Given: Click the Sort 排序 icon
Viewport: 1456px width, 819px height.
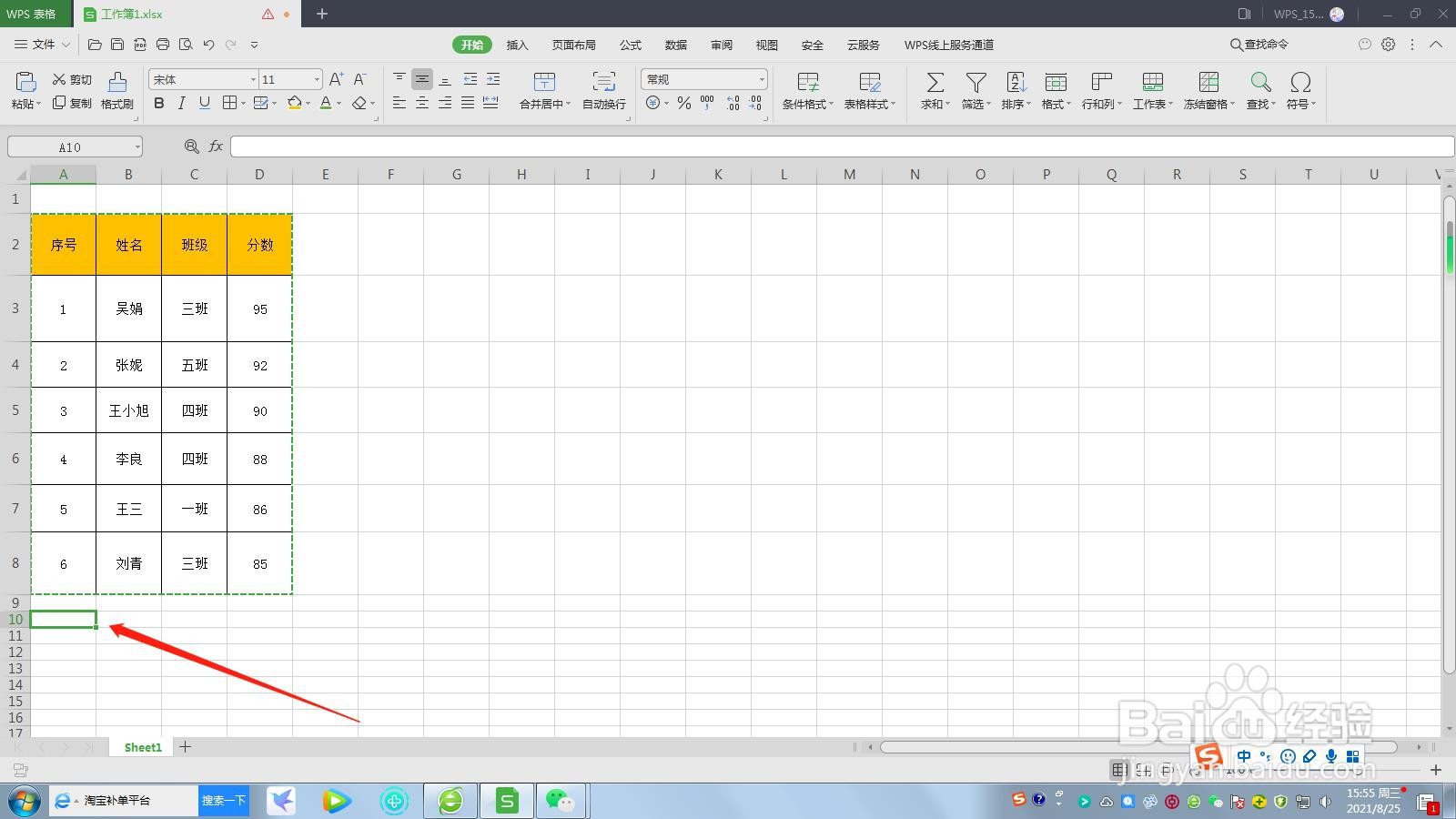Looking at the screenshot, I should tap(1016, 83).
